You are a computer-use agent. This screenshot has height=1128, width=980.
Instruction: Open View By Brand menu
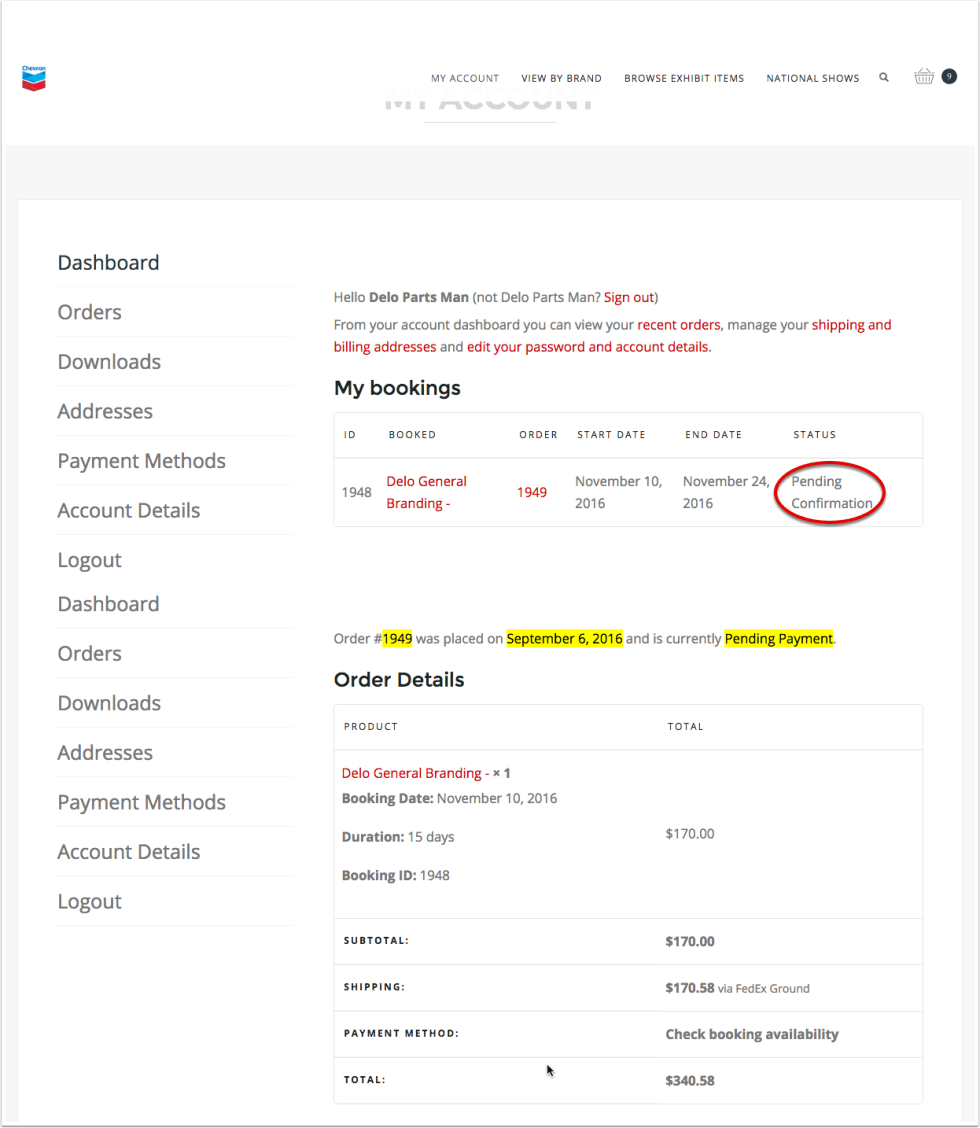tap(561, 78)
